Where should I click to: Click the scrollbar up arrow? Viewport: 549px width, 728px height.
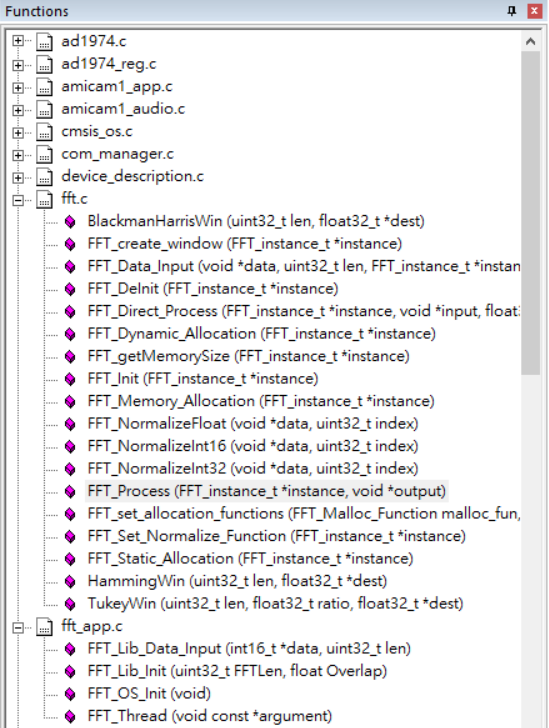530,42
